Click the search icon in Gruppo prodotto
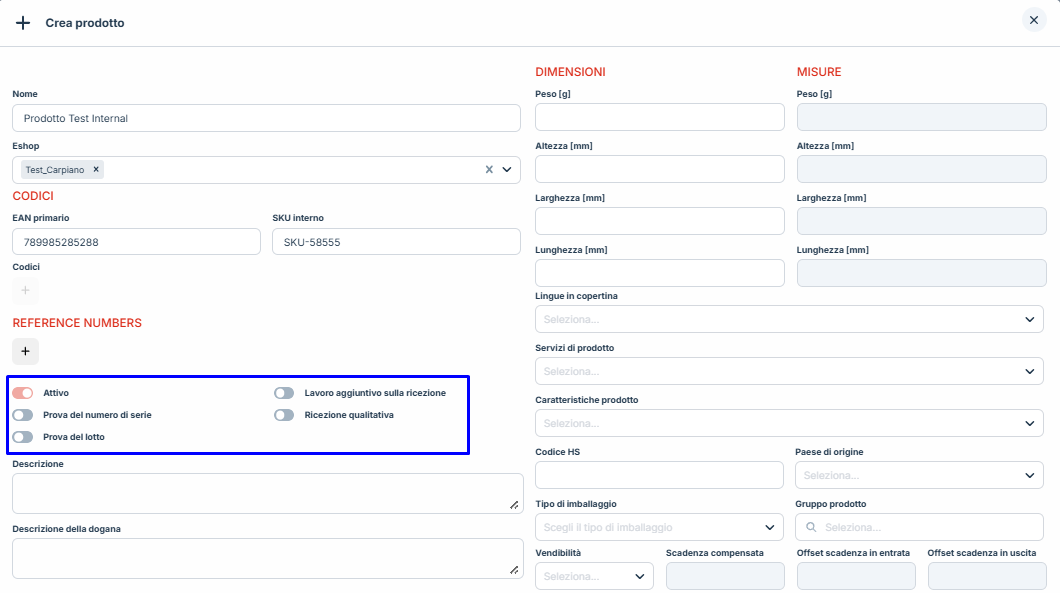 click(x=810, y=527)
